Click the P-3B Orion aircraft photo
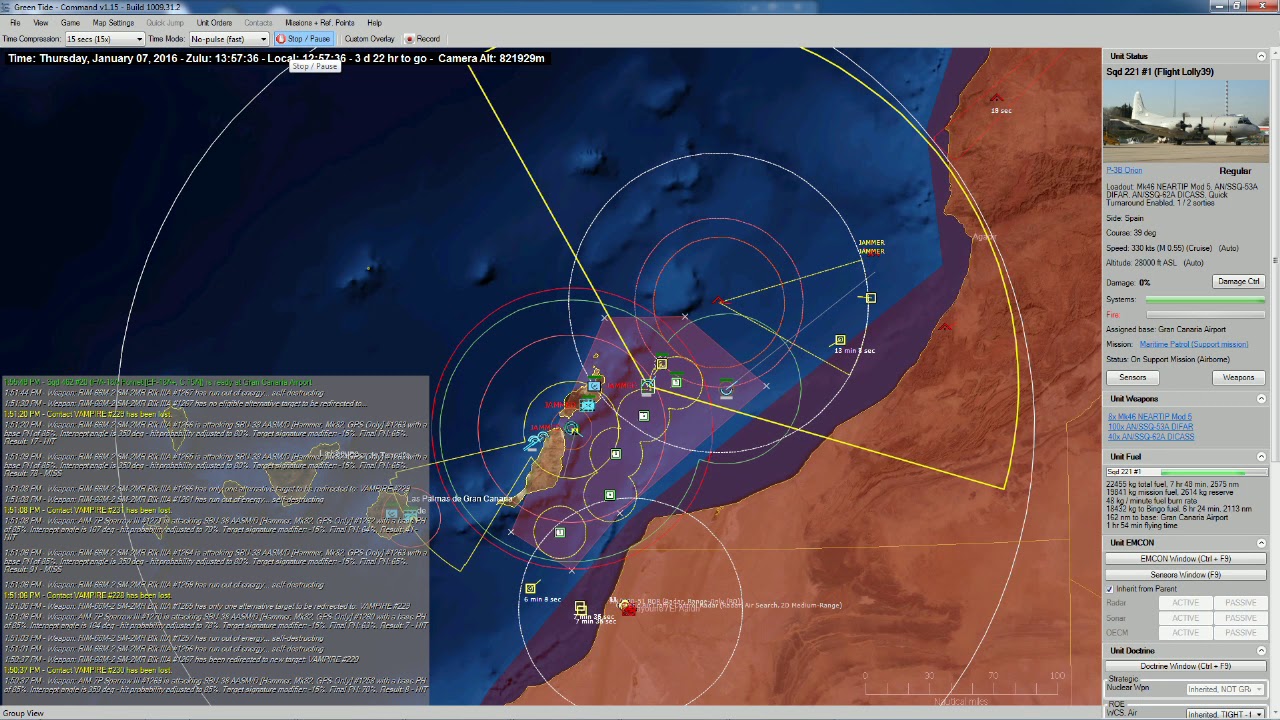1280x720 pixels. point(1186,121)
